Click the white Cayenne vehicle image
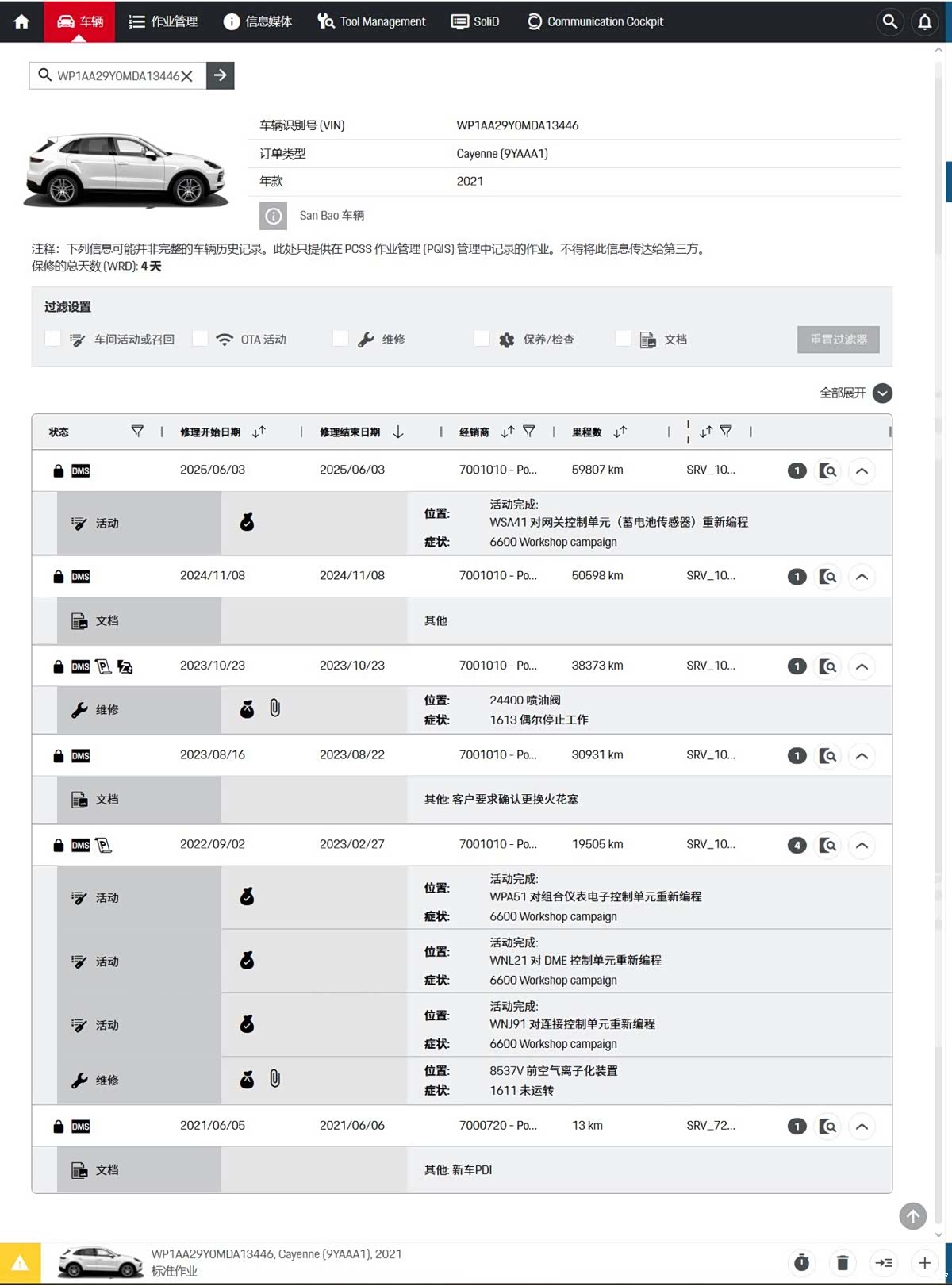Image resolution: width=952 pixels, height=1286 pixels. pyautogui.click(x=125, y=171)
